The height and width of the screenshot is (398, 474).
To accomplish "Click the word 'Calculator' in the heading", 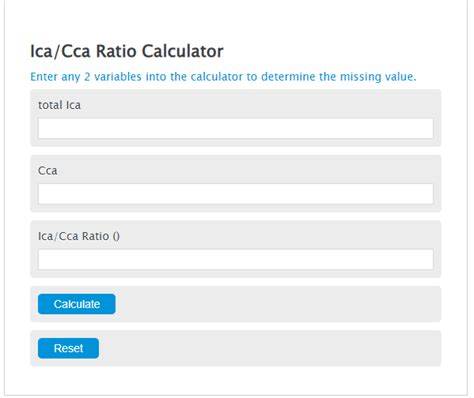I will coord(182,51).
